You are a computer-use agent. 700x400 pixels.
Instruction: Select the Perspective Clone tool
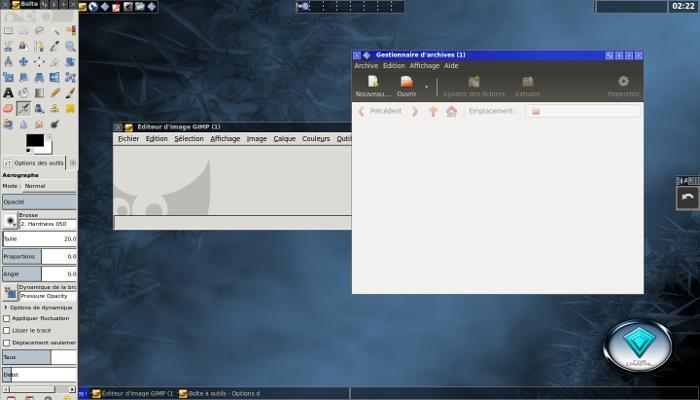[8, 124]
